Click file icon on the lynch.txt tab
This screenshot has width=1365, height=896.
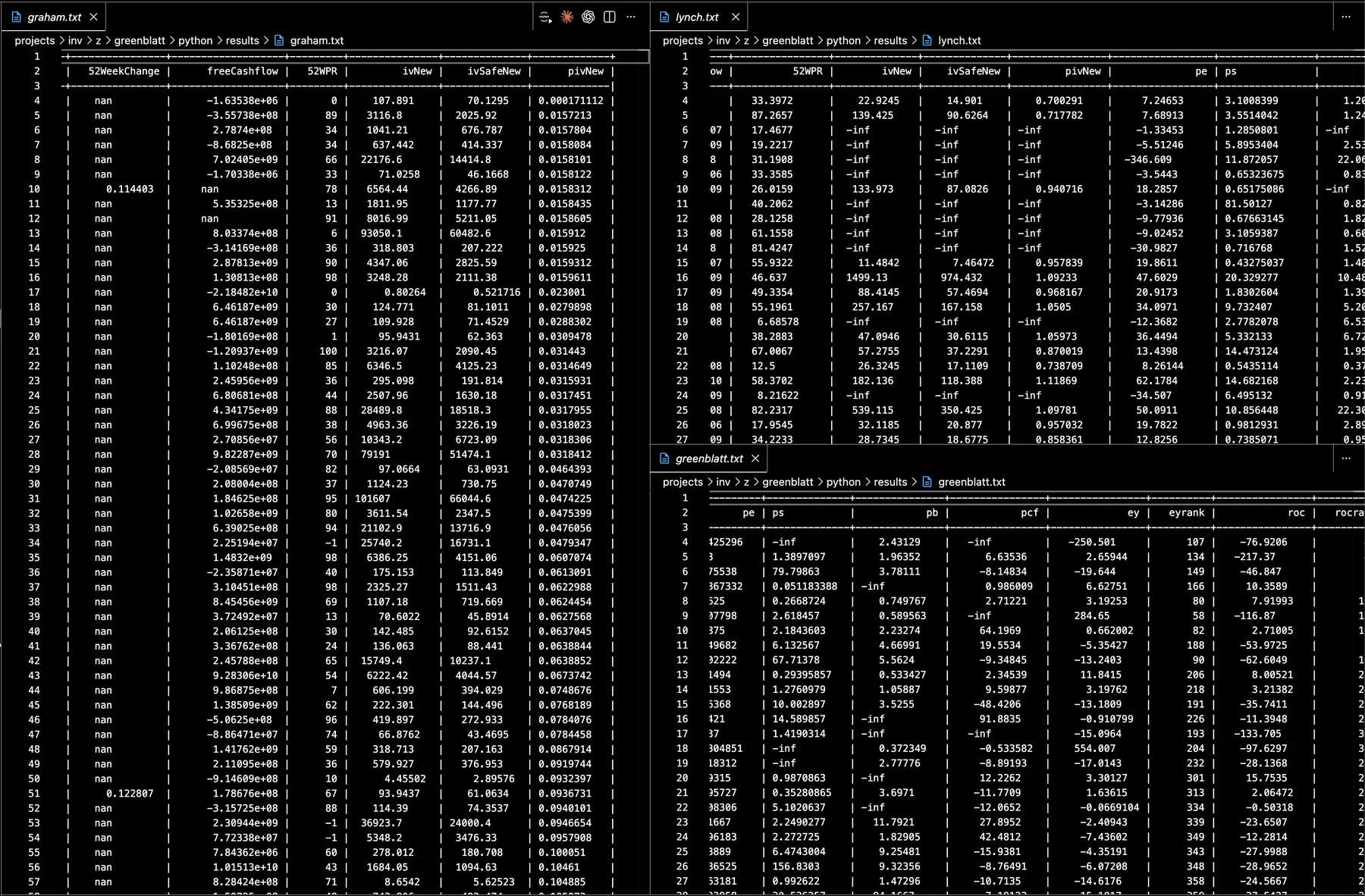coord(664,17)
